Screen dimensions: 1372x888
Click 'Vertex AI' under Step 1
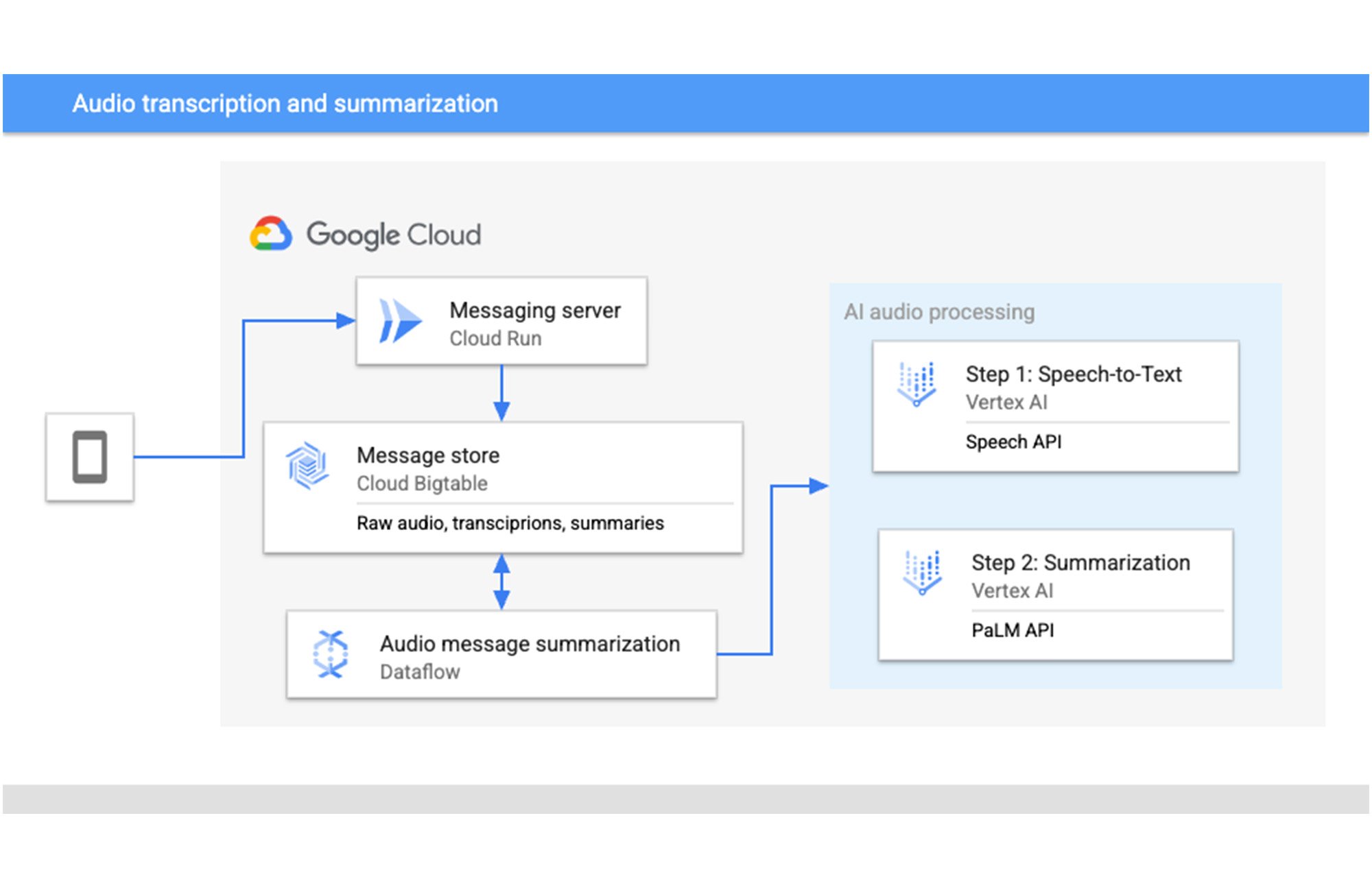coord(1006,403)
